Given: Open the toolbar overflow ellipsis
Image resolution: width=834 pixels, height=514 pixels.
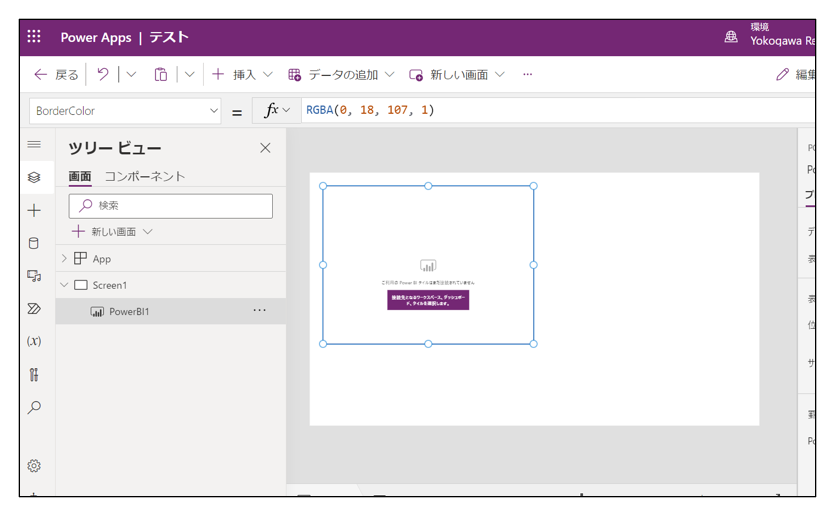Looking at the screenshot, I should pyautogui.click(x=527, y=74).
